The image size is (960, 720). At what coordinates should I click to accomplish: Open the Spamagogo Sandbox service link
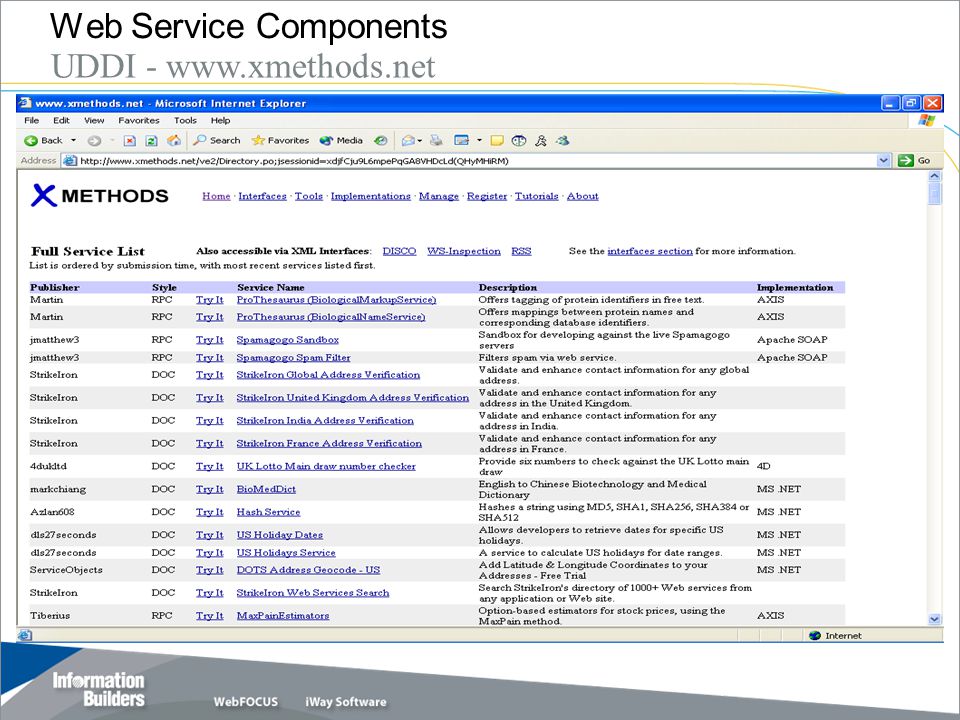pyautogui.click(x=288, y=340)
